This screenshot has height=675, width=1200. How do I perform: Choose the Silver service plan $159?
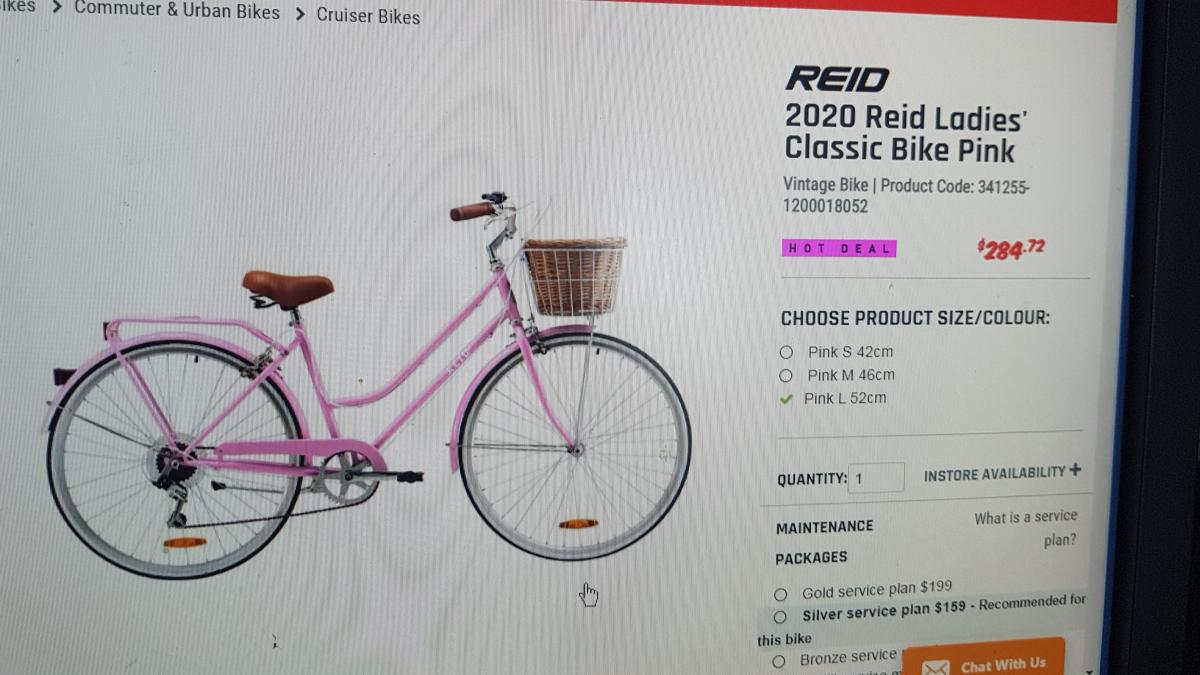[x=779, y=617]
